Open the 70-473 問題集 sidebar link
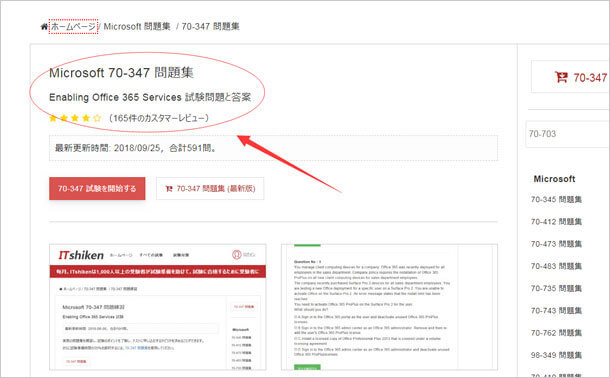Image resolution: width=610 pixels, height=378 pixels. point(556,244)
